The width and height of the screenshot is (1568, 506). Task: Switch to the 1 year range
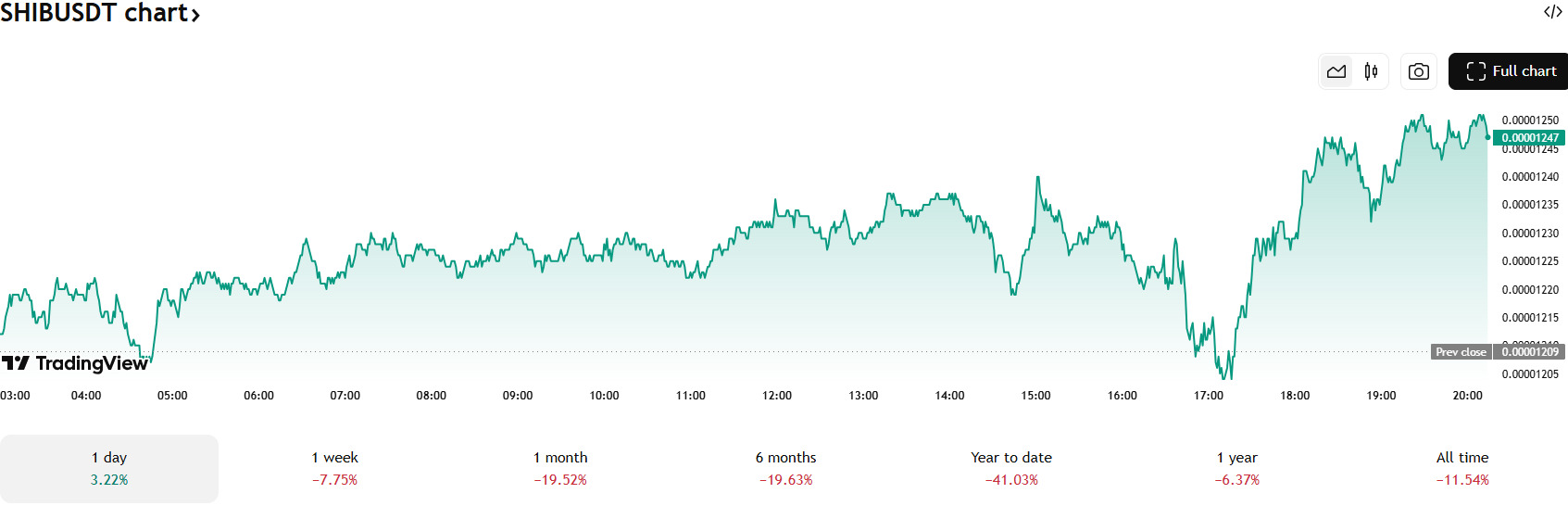pos(1237,469)
